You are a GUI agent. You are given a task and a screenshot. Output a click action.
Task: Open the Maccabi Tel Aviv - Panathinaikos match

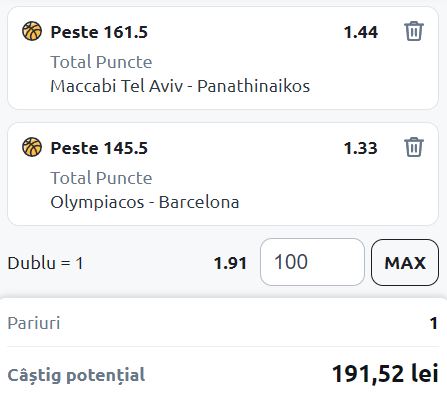(180, 86)
